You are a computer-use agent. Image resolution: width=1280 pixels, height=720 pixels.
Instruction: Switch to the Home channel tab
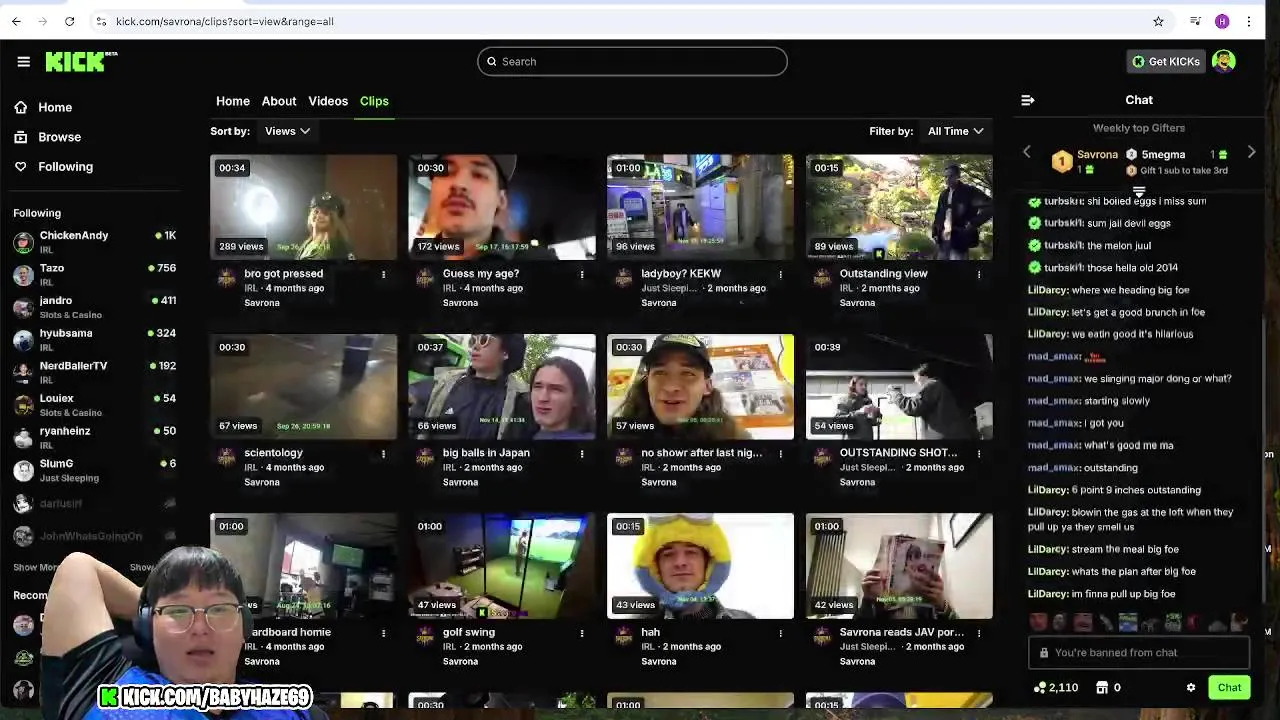(x=233, y=101)
